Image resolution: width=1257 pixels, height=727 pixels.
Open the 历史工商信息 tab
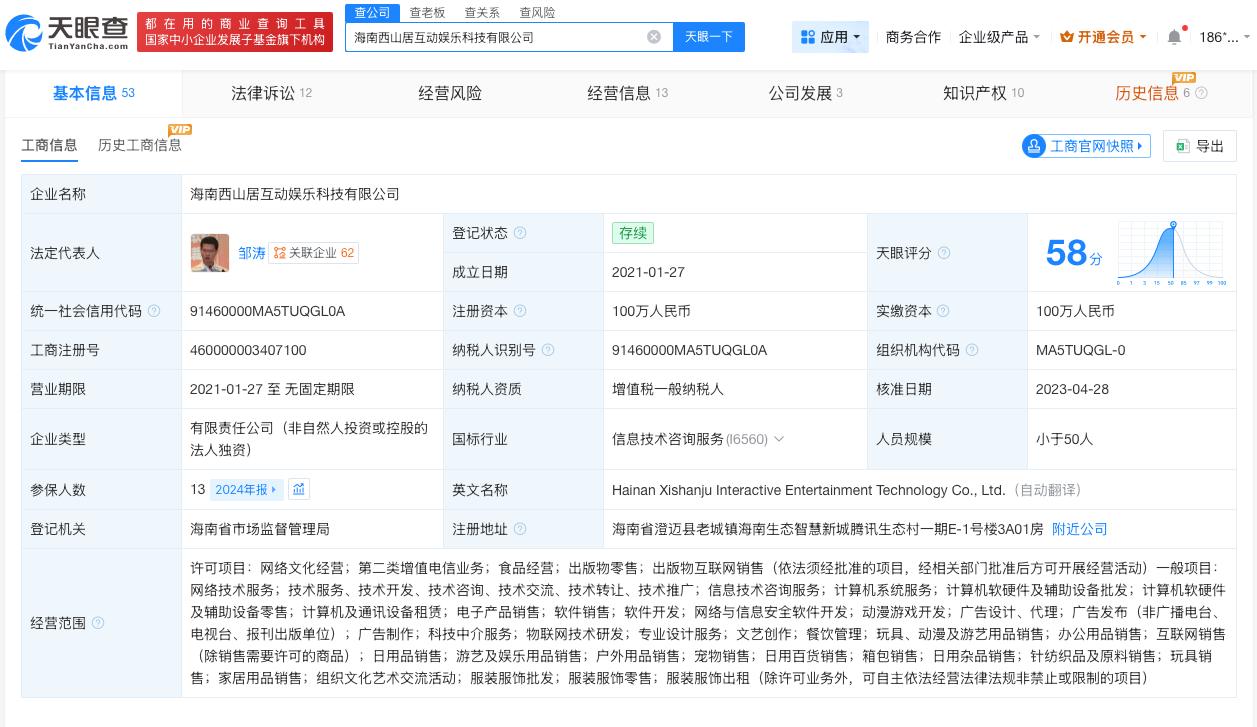click(x=139, y=145)
